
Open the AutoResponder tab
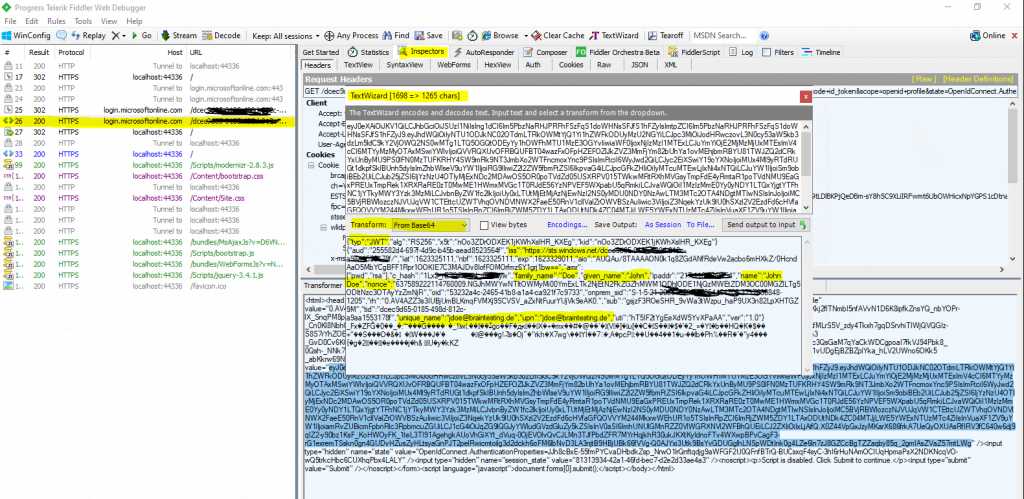pyautogui.click(x=484, y=52)
